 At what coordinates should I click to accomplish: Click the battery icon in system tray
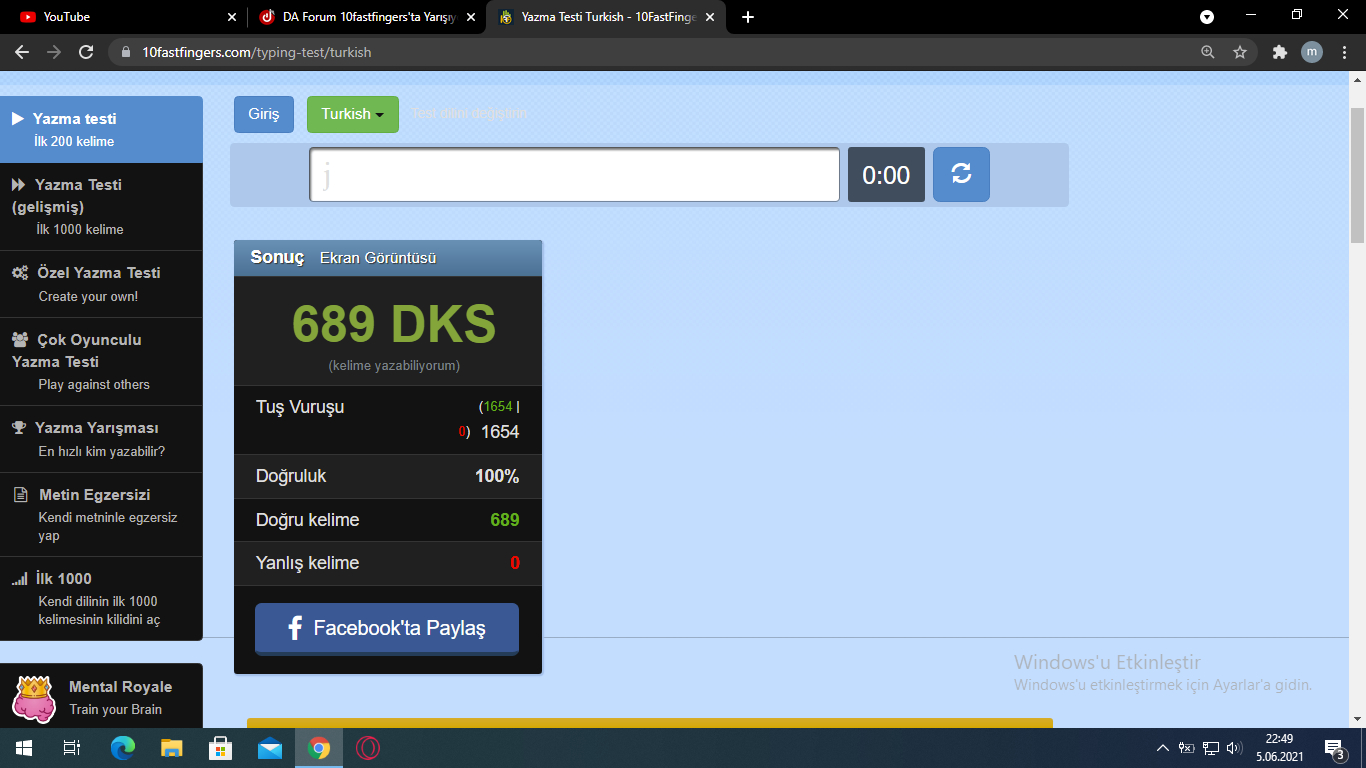coord(1187,748)
